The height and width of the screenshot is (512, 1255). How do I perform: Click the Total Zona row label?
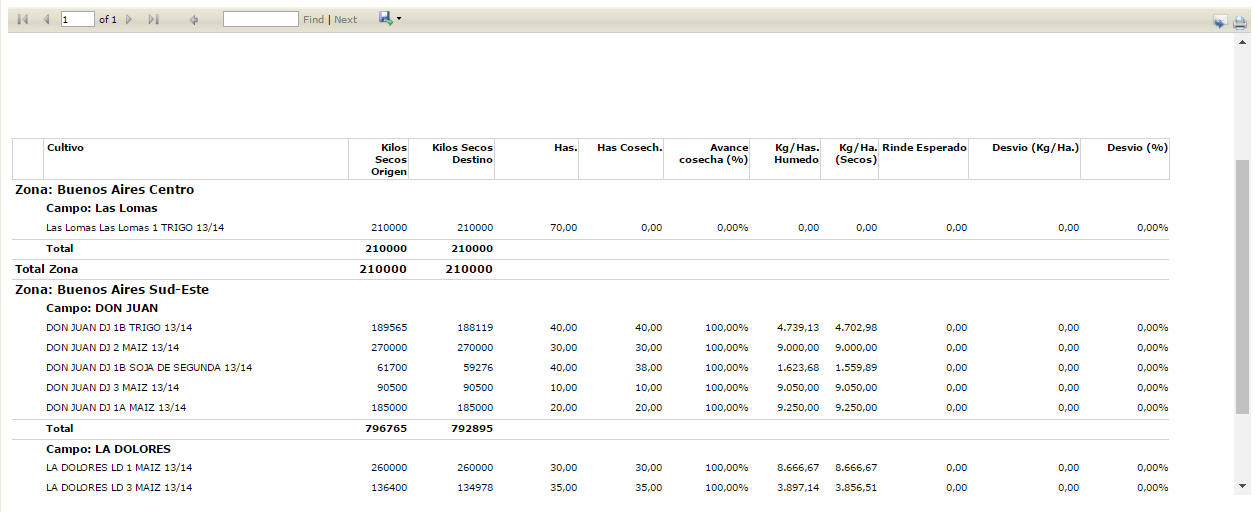46,269
